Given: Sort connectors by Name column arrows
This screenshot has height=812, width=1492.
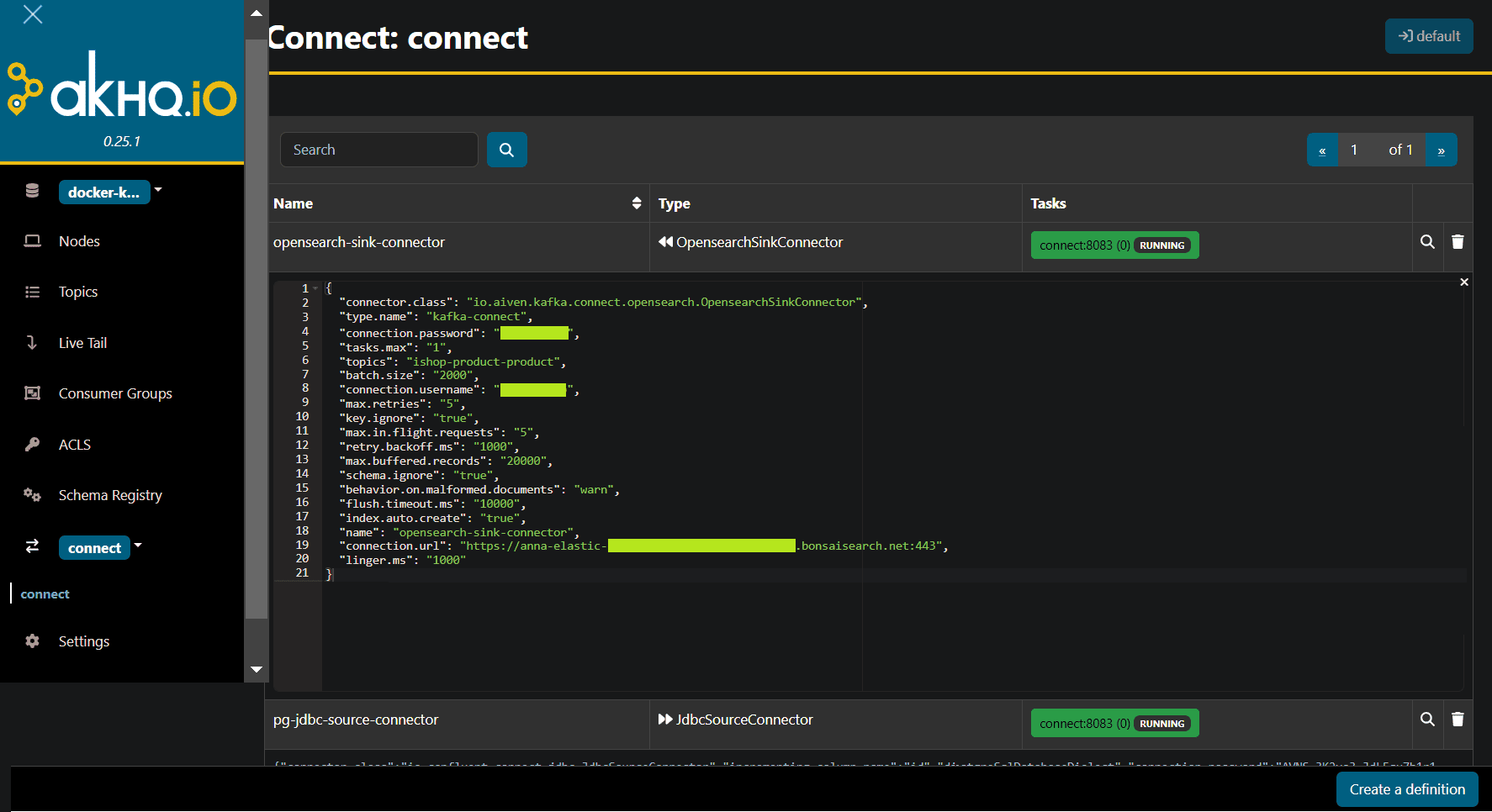Looking at the screenshot, I should [x=637, y=203].
